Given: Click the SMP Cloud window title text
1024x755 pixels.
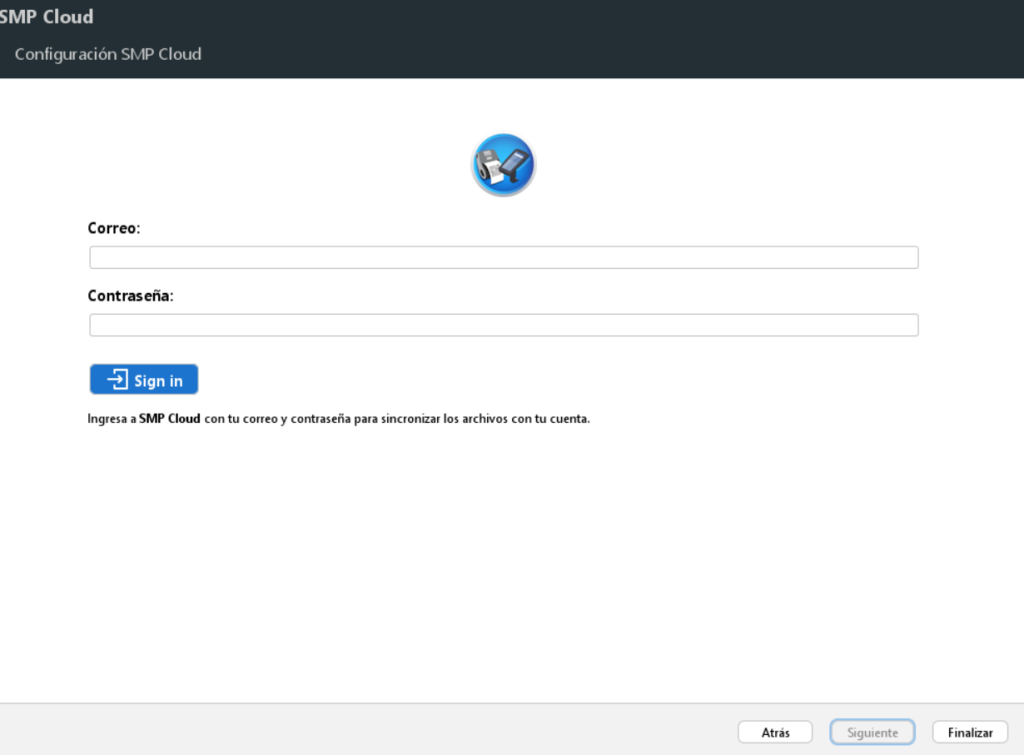Looking at the screenshot, I should point(46,16).
